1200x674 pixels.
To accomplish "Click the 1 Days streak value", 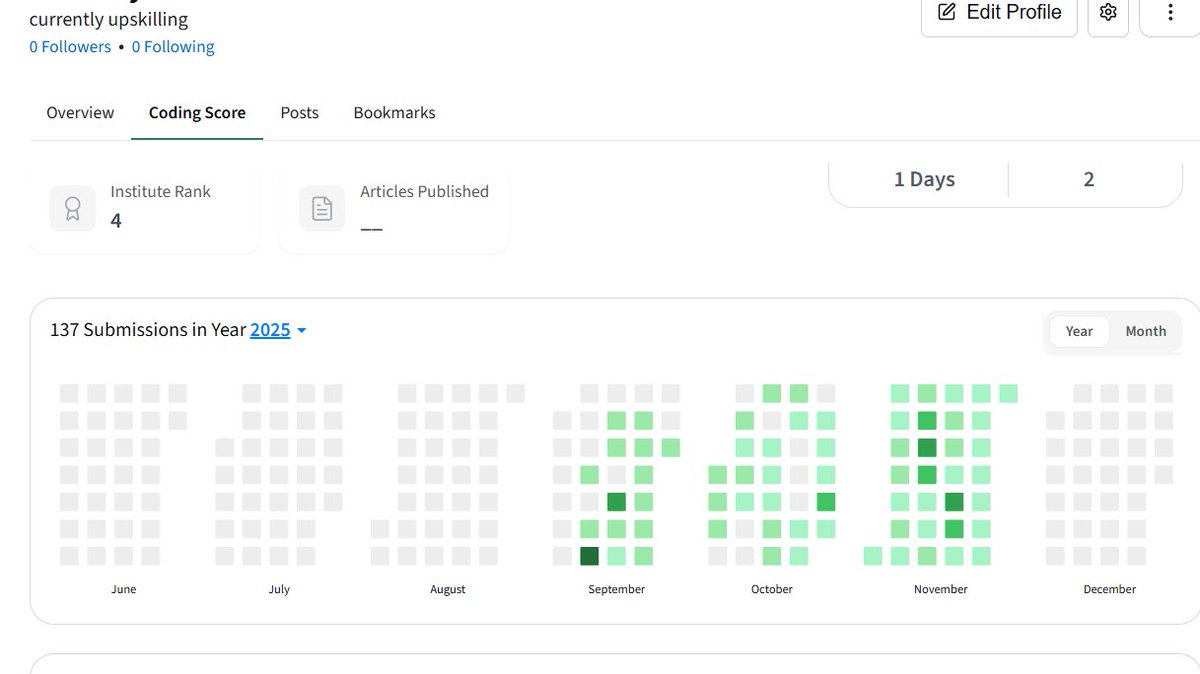I will 924,179.
